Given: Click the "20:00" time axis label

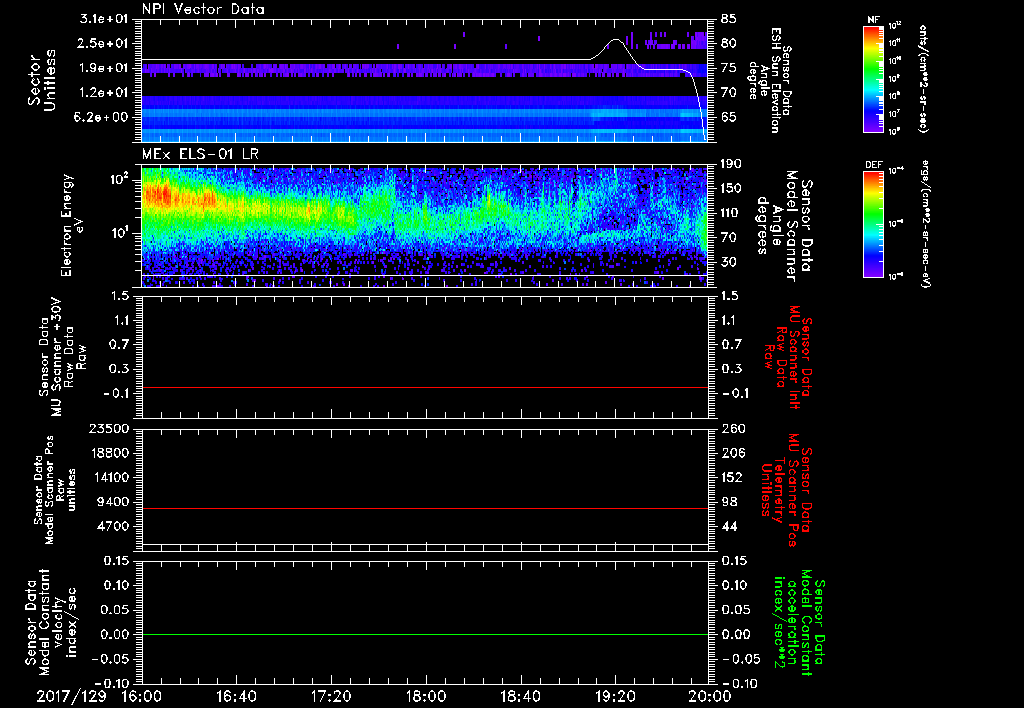Looking at the screenshot, I should [709, 696].
